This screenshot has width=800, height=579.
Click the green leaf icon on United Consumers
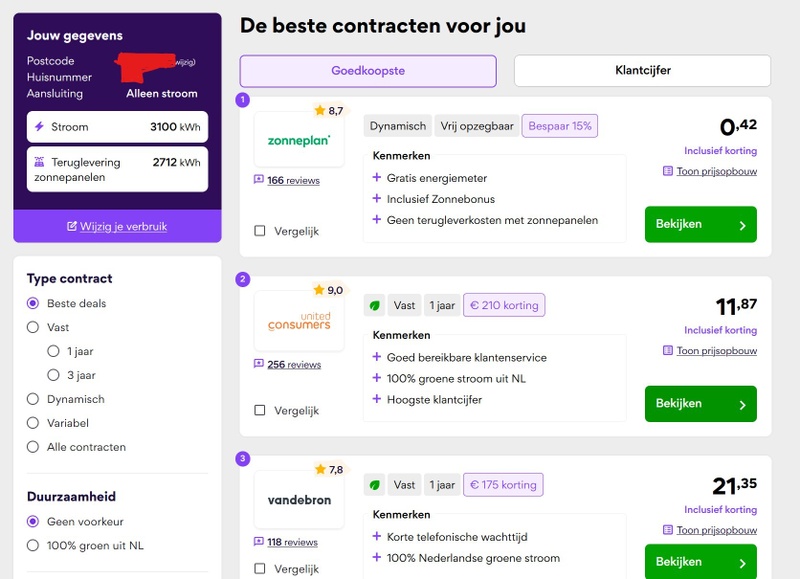tap(374, 305)
